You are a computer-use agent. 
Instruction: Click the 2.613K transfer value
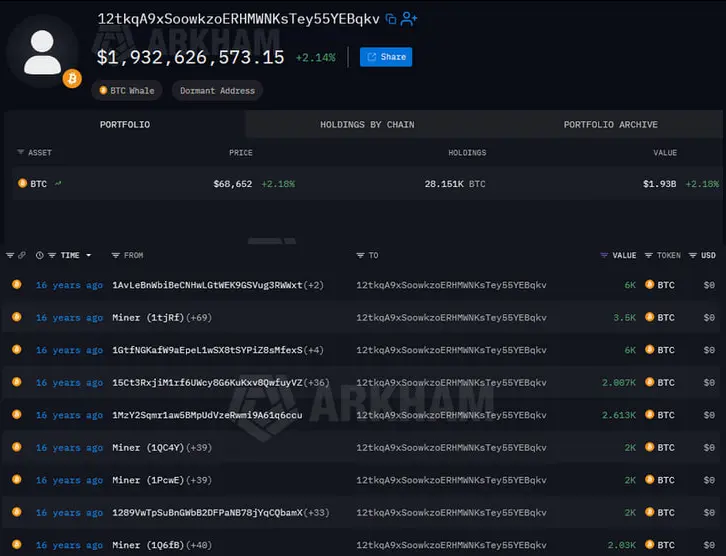[x=619, y=415]
